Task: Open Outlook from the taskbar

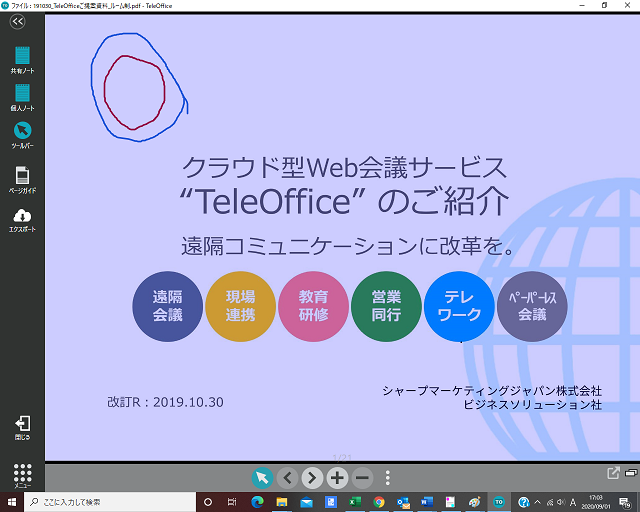Action: click(x=403, y=502)
